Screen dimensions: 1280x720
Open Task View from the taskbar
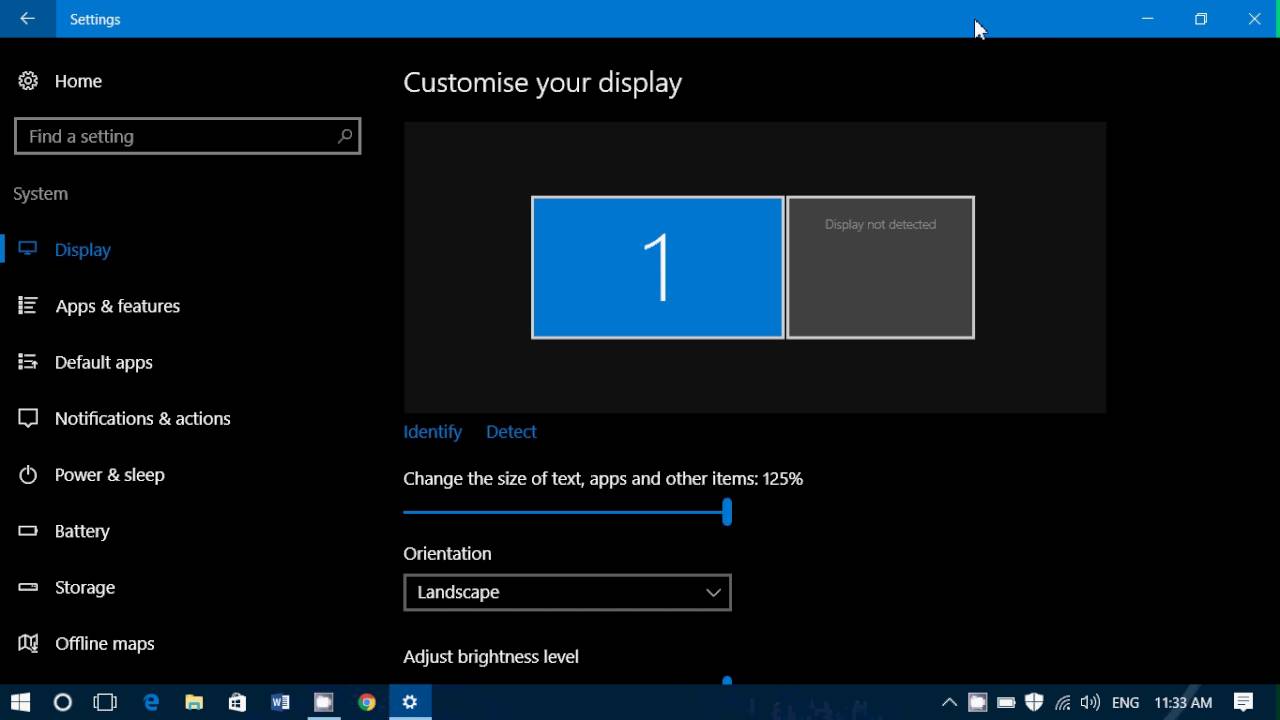(105, 702)
